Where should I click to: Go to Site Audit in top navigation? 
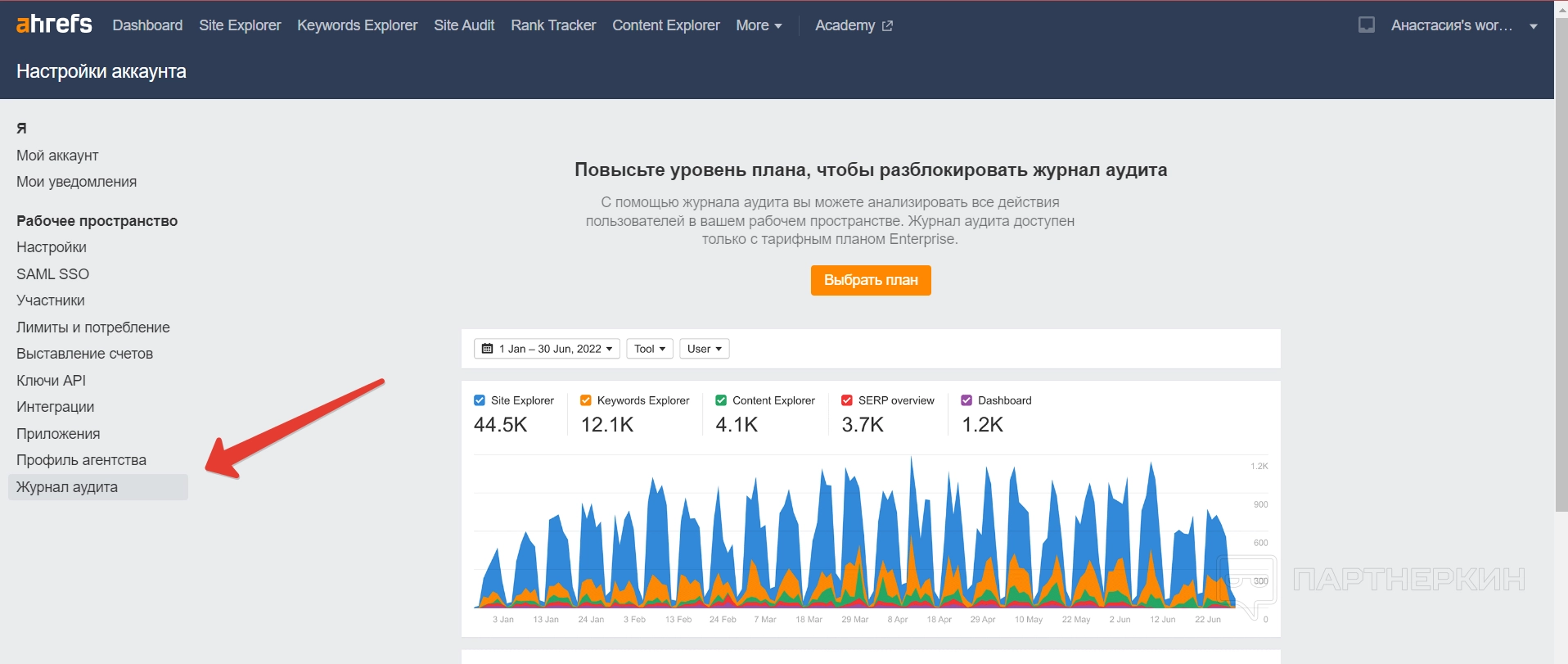pos(464,25)
